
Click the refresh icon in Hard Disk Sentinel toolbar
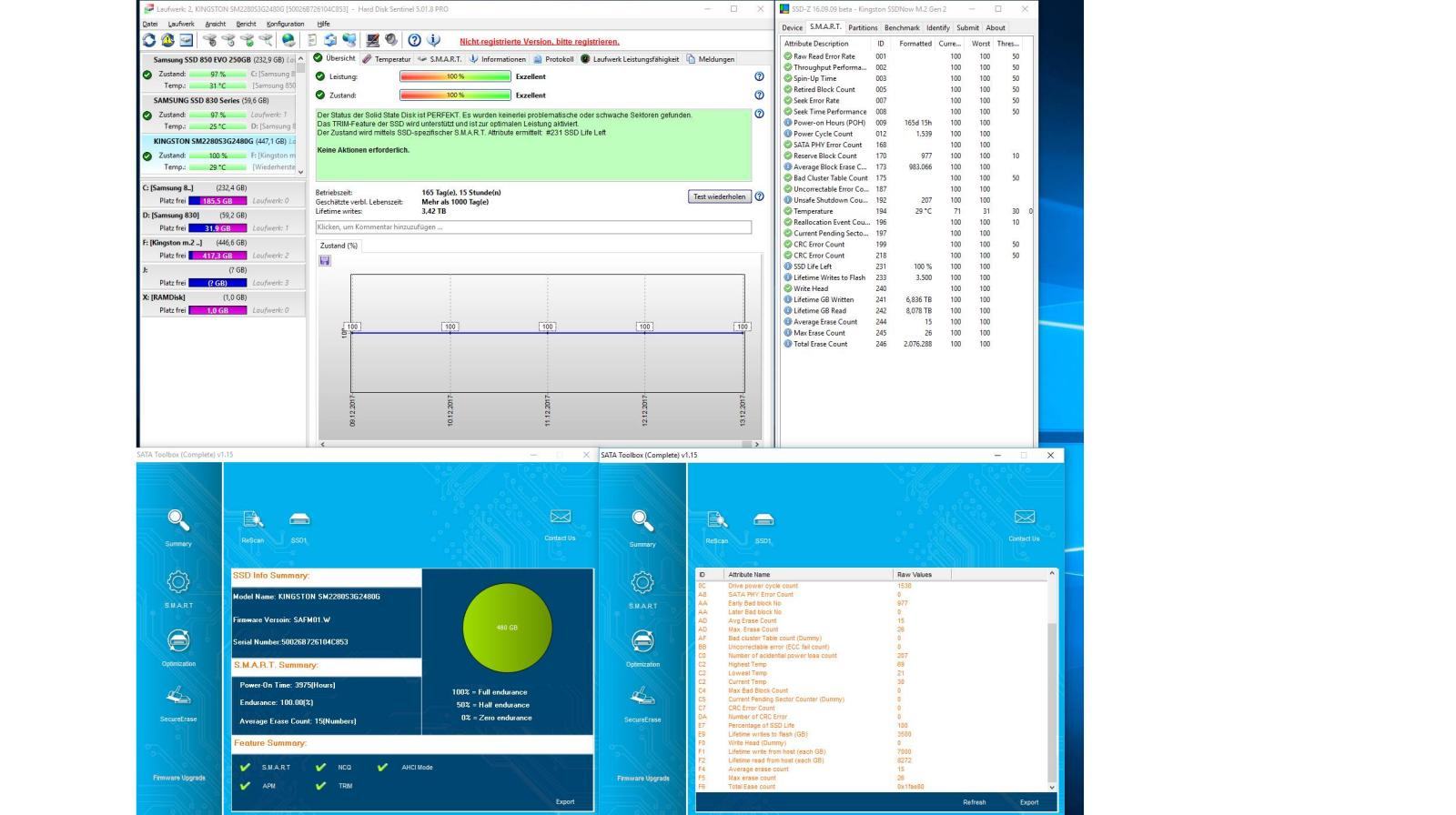click(x=149, y=40)
